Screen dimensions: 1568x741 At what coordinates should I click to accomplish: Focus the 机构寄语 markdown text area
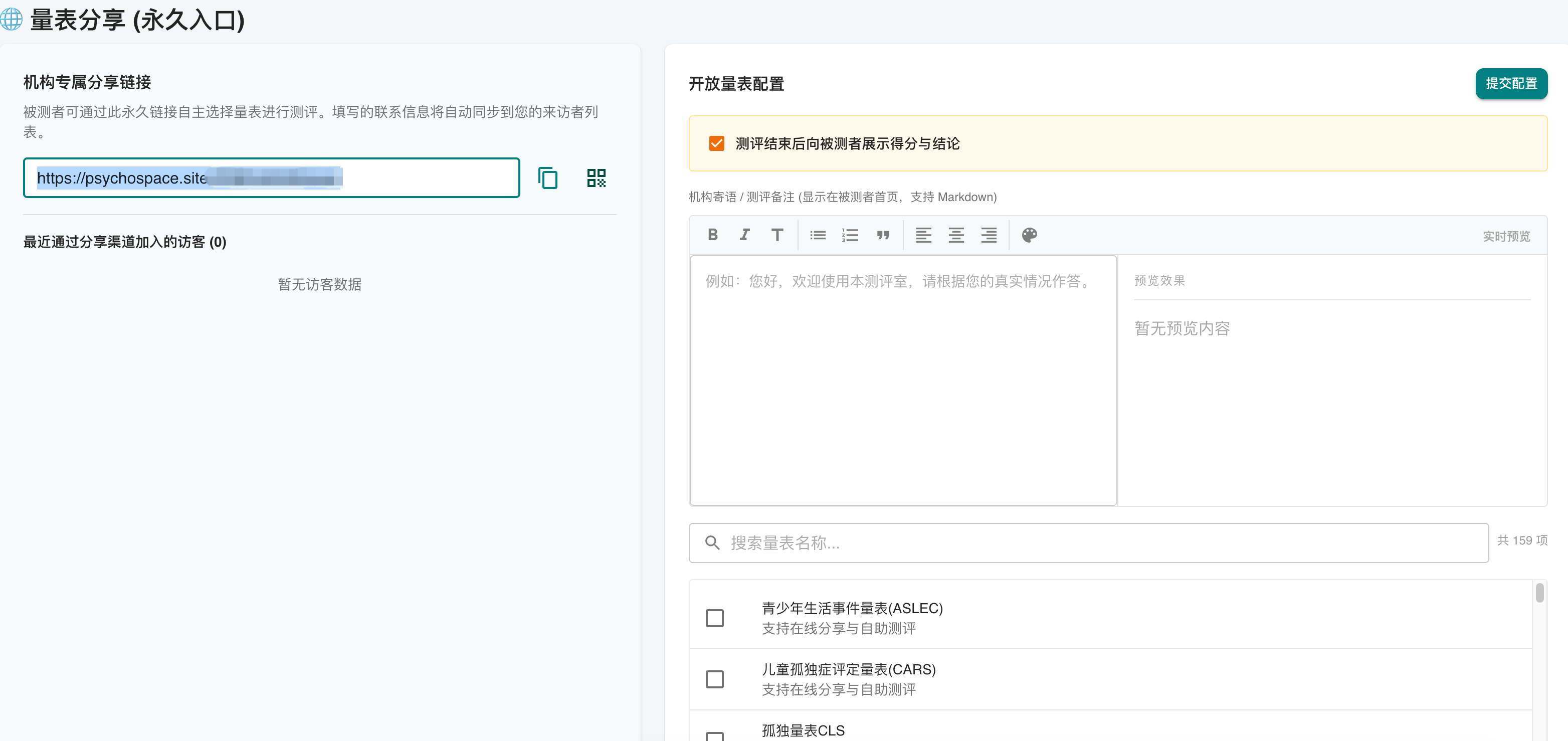coord(903,381)
